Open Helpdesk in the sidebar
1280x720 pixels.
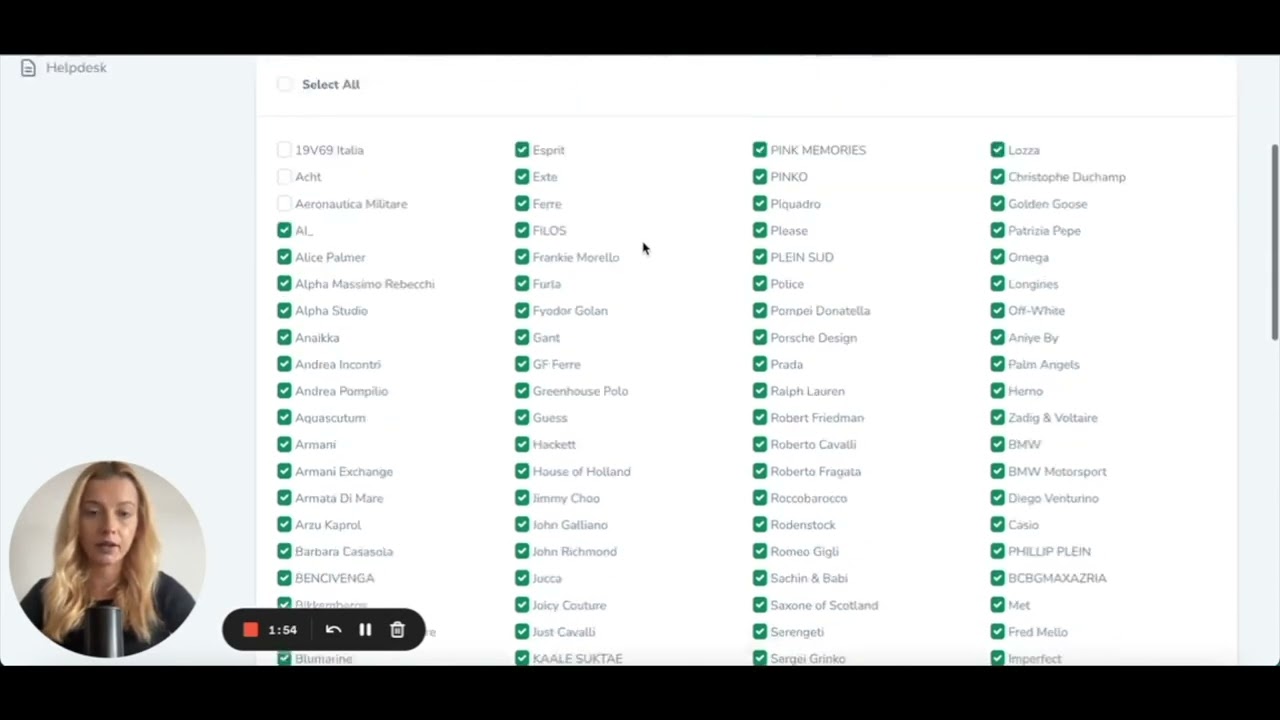pos(76,68)
